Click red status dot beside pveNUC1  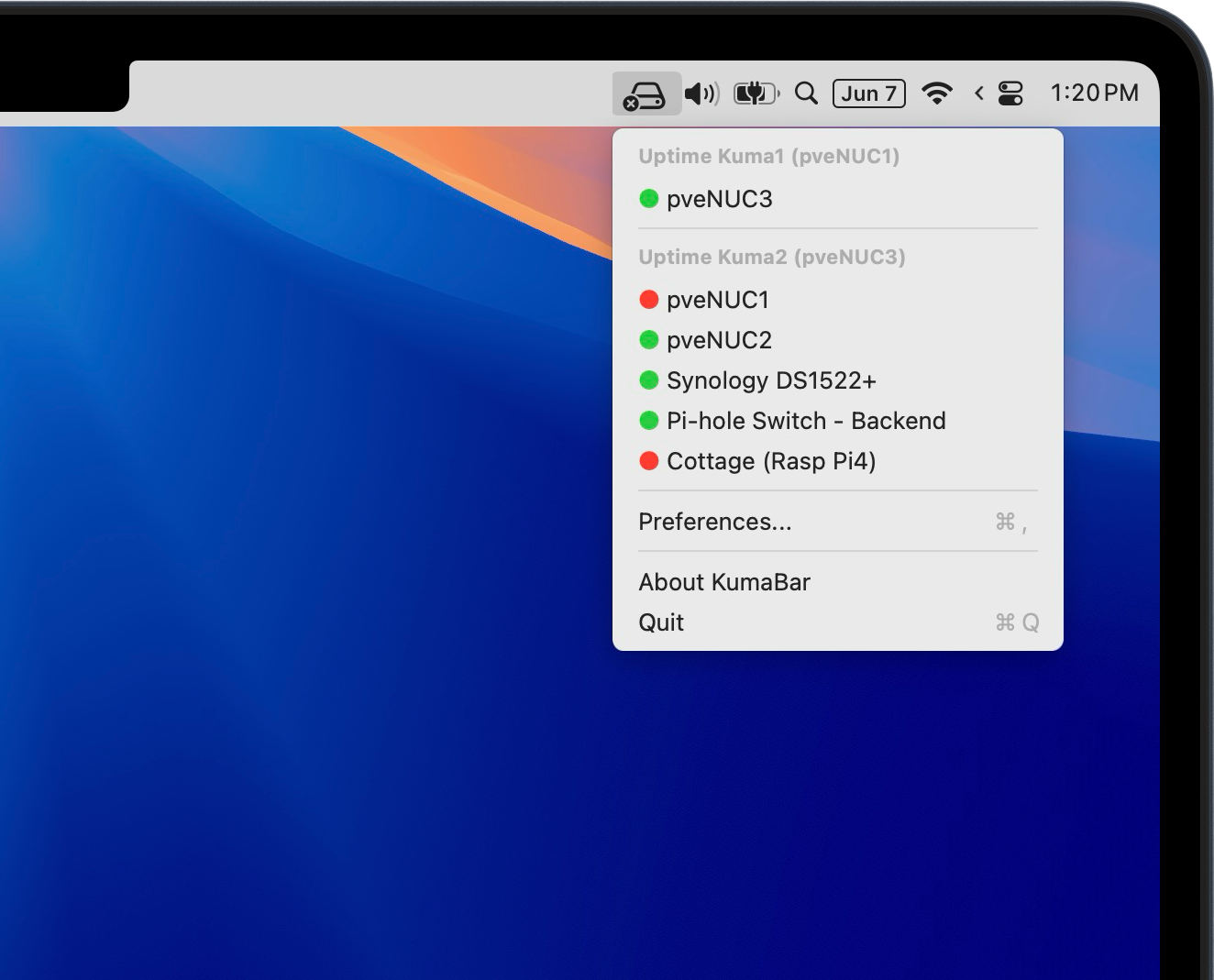coord(649,299)
